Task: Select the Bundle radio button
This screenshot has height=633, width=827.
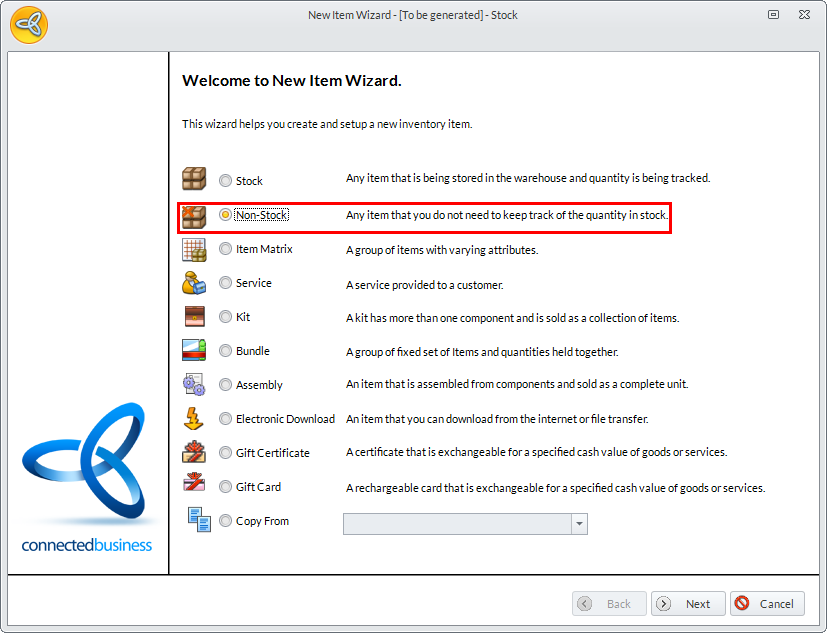Action: pyautogui.click(x=225, y=351)
